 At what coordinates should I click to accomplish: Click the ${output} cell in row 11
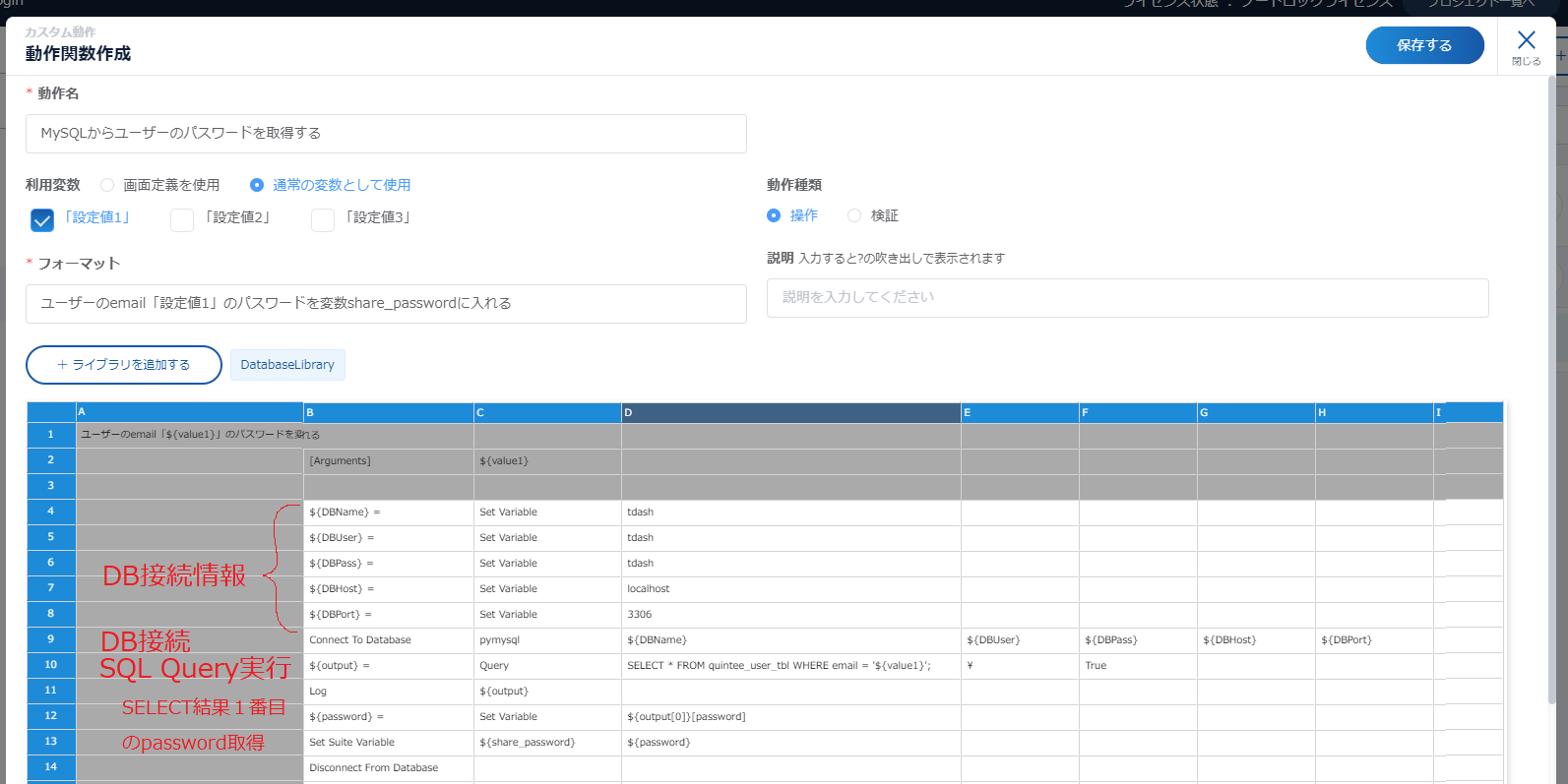click(x=548, y=692)
